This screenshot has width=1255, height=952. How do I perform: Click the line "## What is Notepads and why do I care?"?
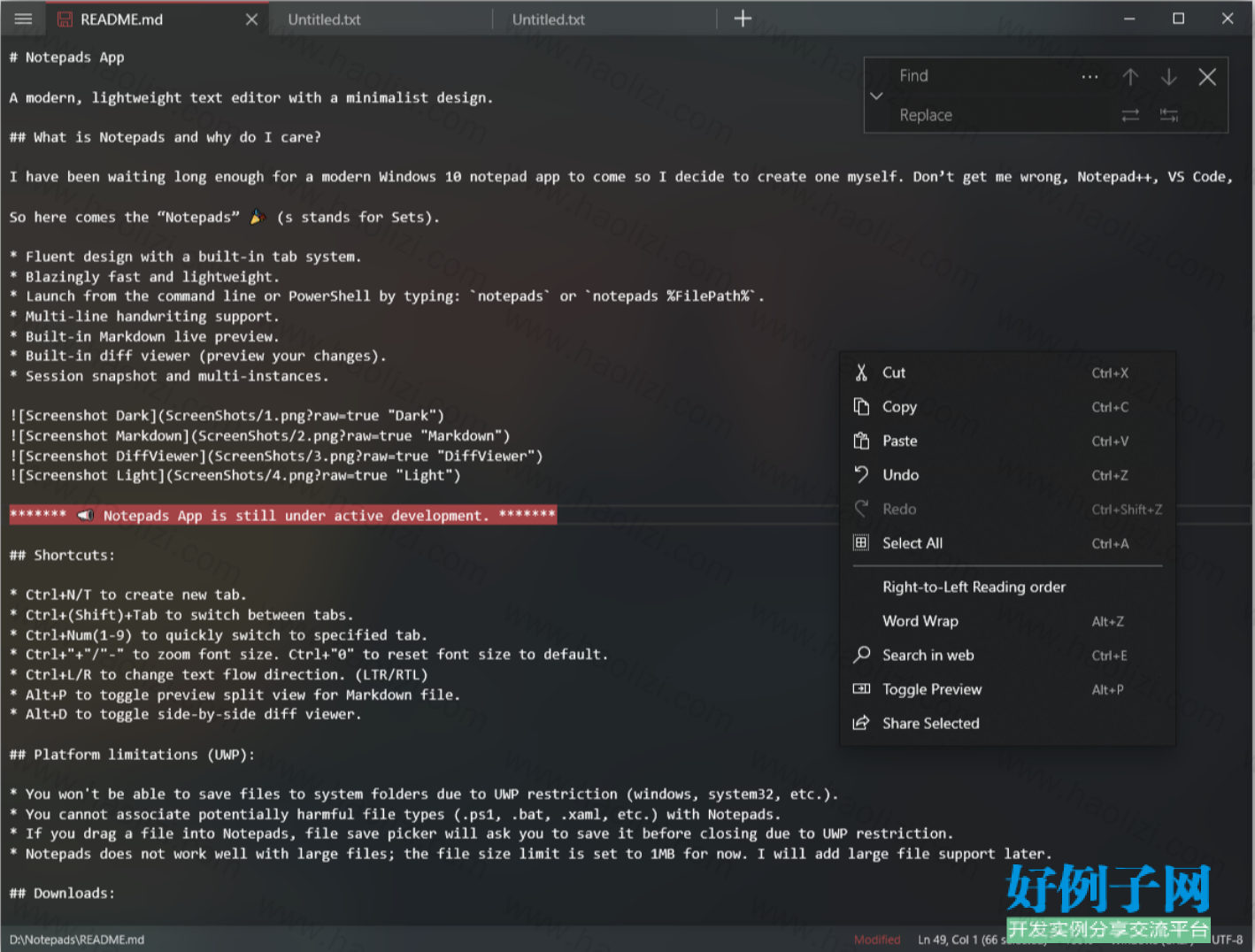165,137
